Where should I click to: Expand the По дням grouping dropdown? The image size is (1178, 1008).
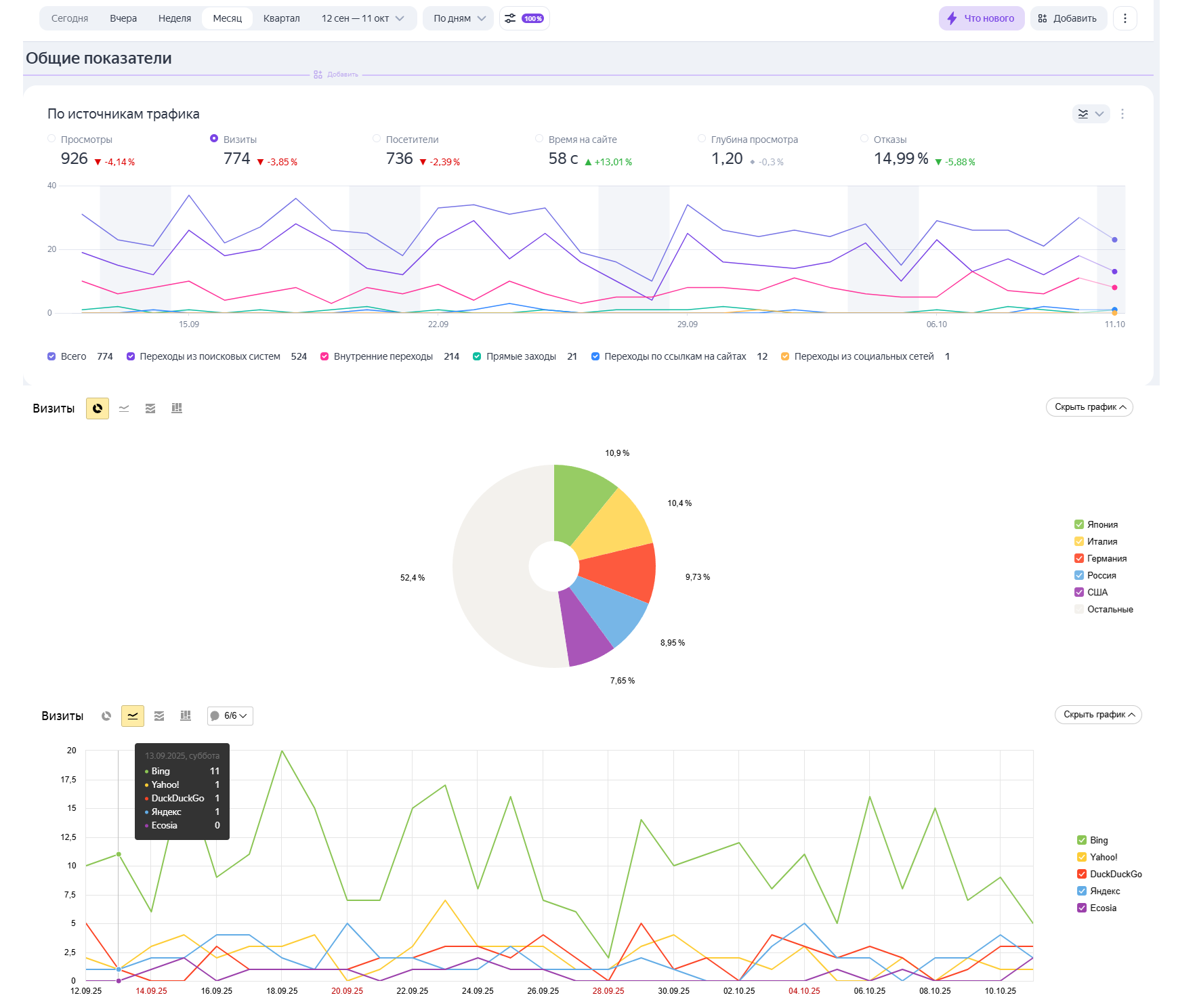(x=459, y=18)
